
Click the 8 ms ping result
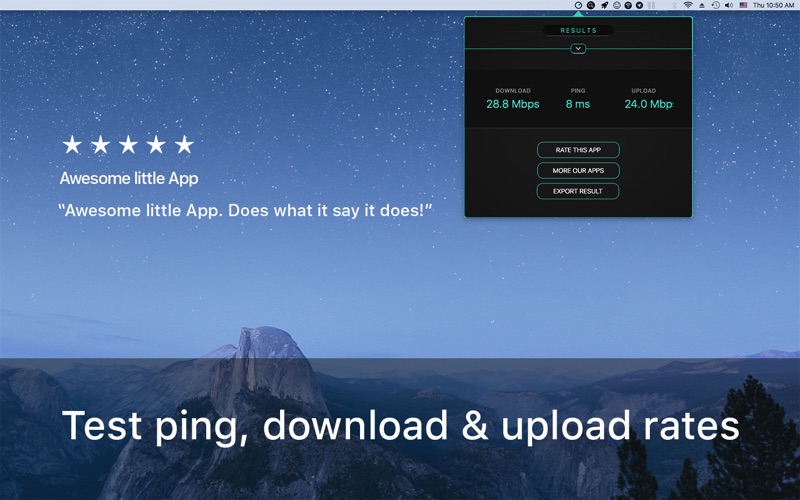(x=578, y=104)
